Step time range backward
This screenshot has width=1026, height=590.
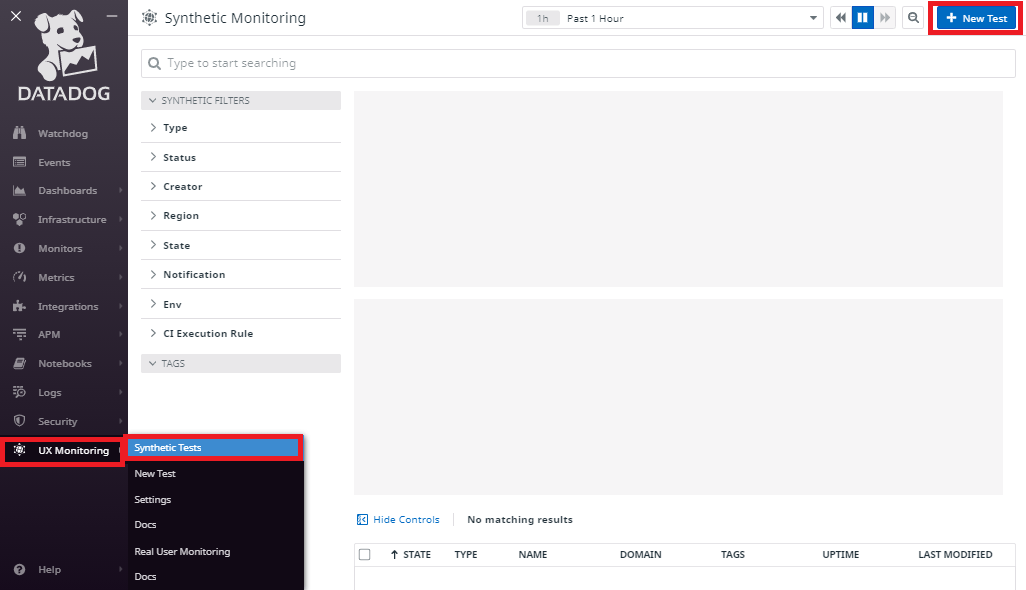click(x=841, y=18)
